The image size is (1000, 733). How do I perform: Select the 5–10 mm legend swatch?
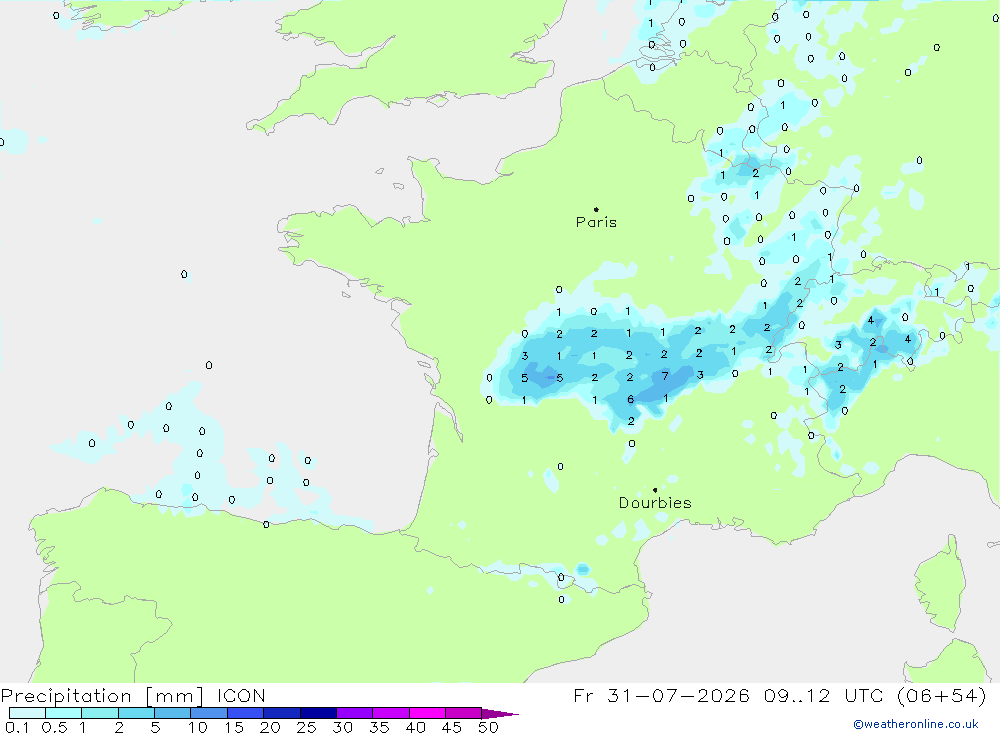point(173,713)
